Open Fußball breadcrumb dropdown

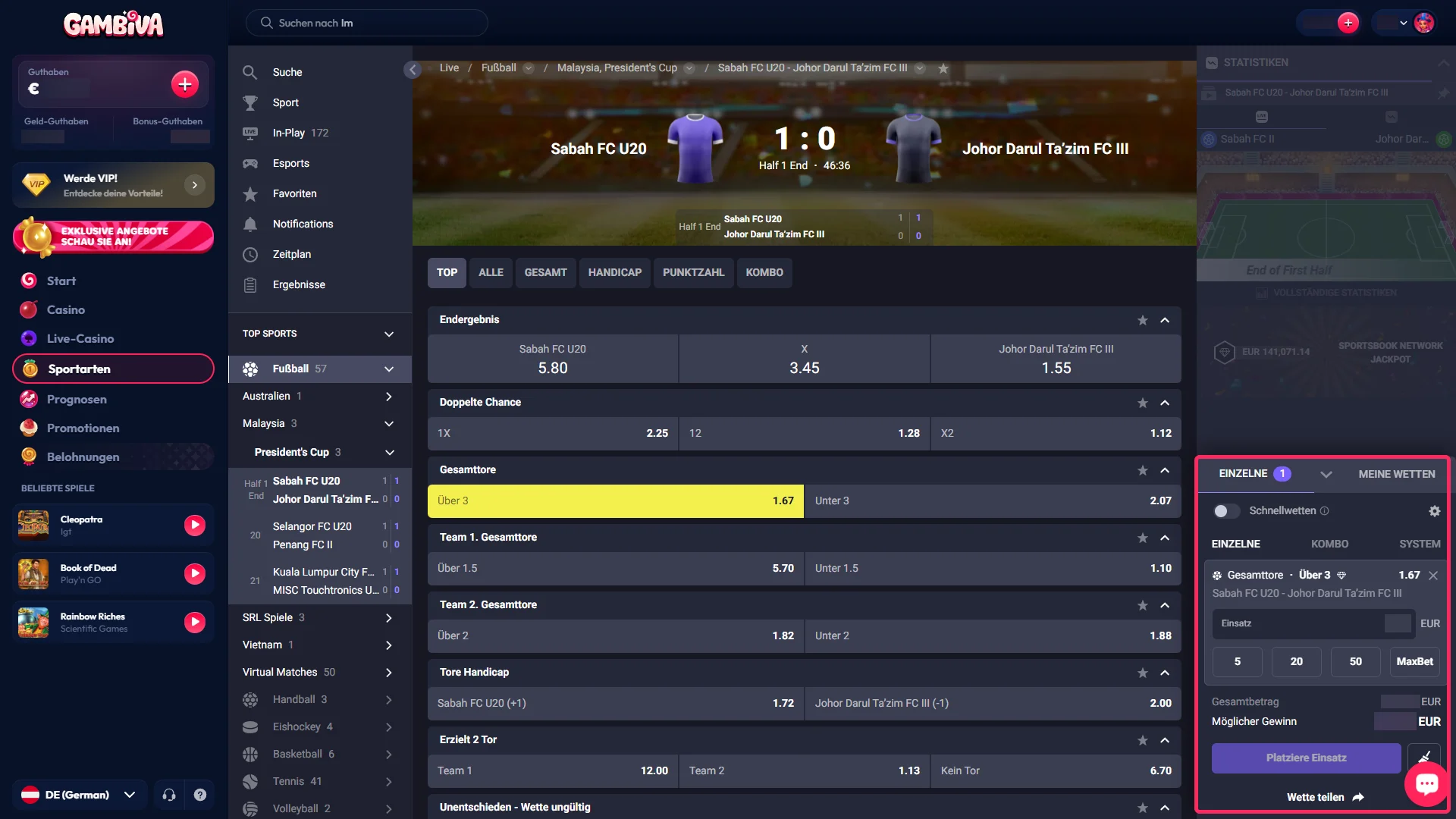click(529, 68)
